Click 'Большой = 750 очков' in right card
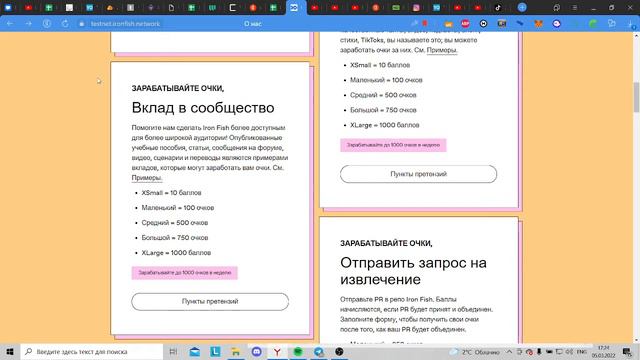The width and height of the screenshot is (640, 360). [x=383, y=110]
